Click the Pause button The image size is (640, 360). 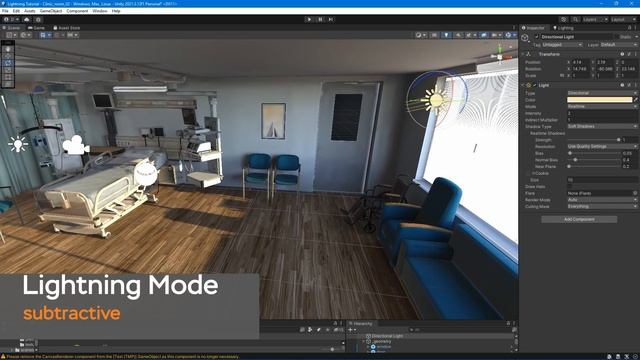click(x=320, y=19)
